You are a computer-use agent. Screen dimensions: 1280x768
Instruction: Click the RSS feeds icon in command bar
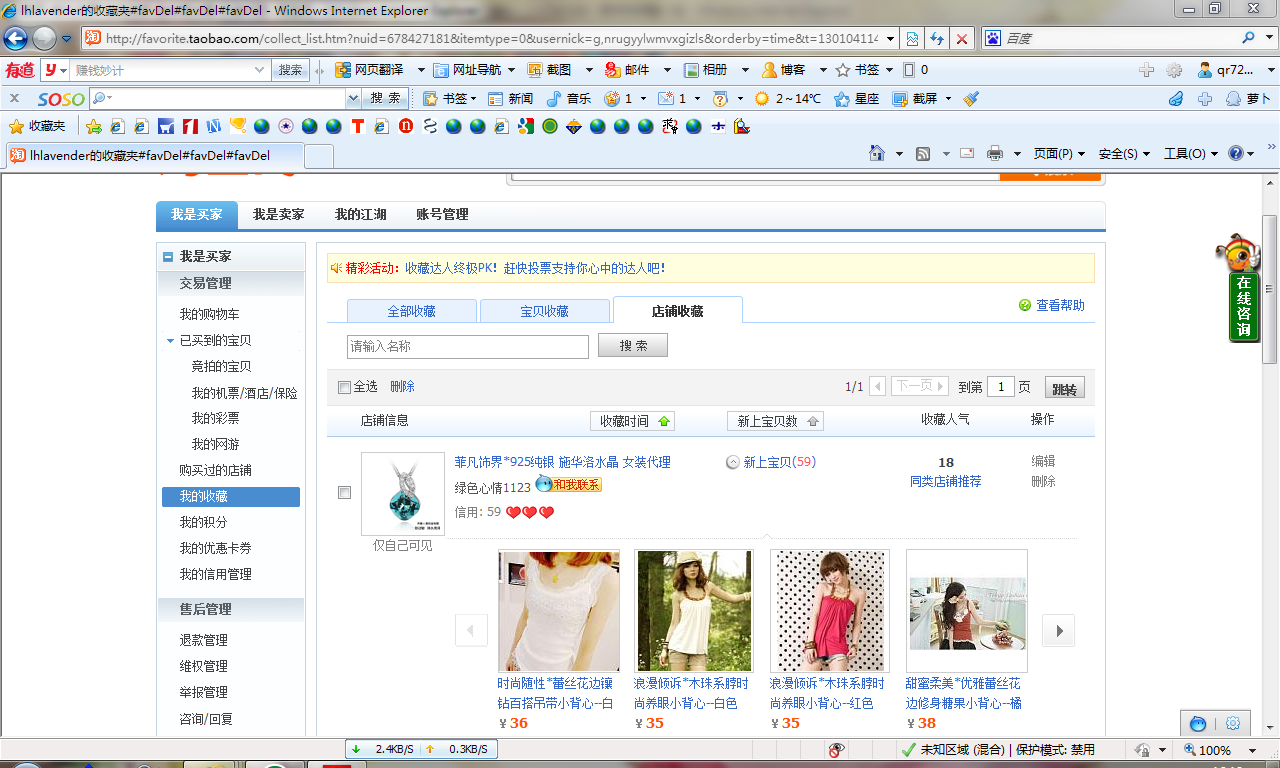tap(923, 153)
